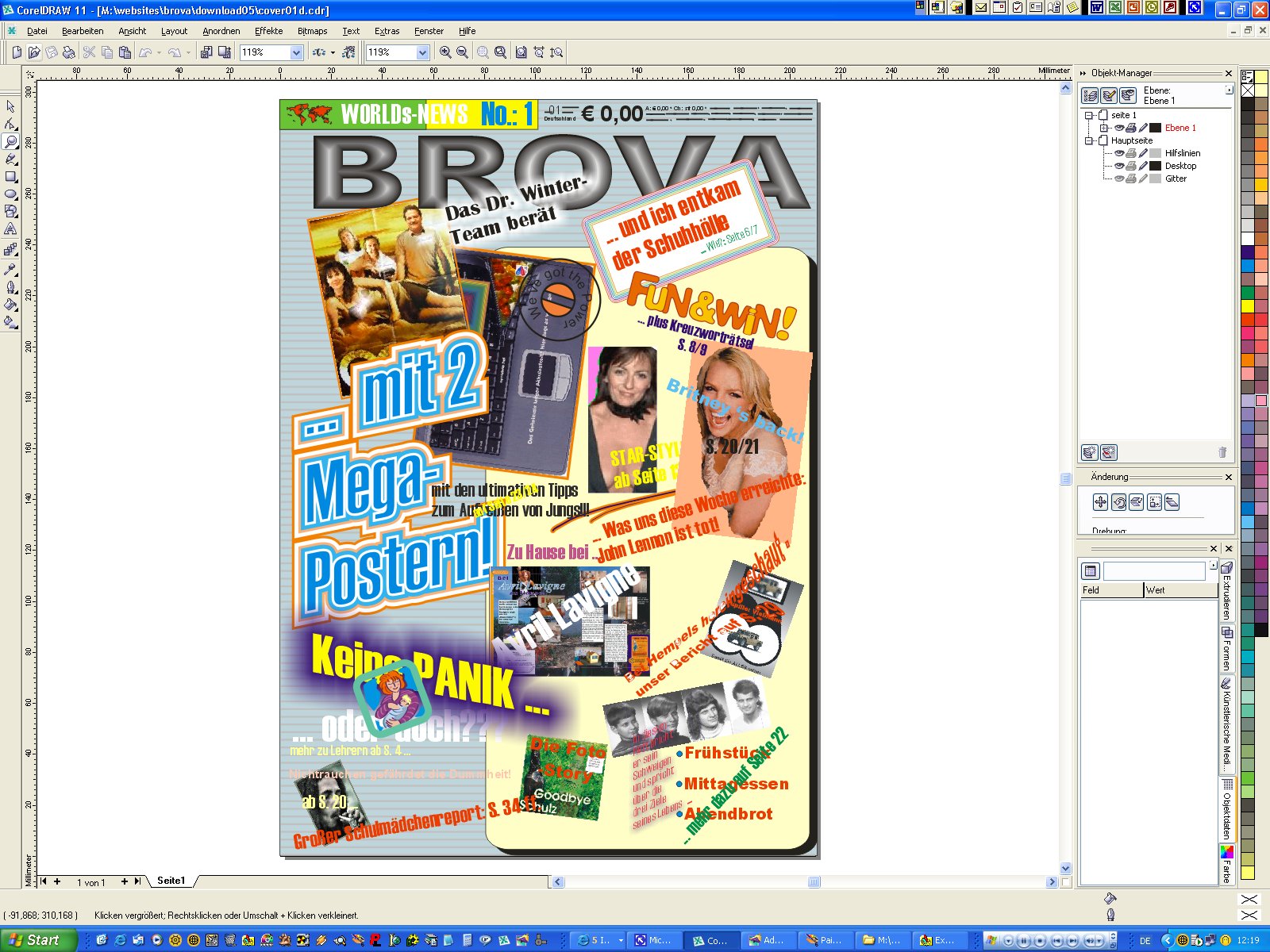The image size is (1270, 952).
Task: Select the Eyedropper tool in toolbox
Action: tap(10, 269)
